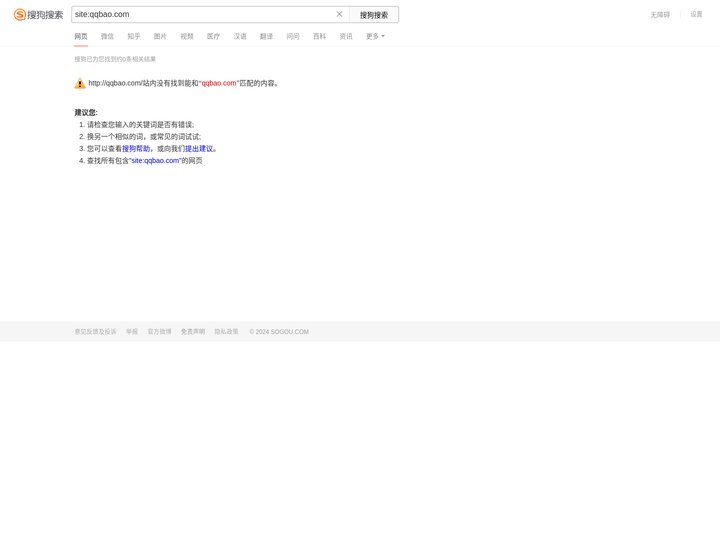Clear the search box with the X icon
The image size is (720, 540).
[339, 14]
